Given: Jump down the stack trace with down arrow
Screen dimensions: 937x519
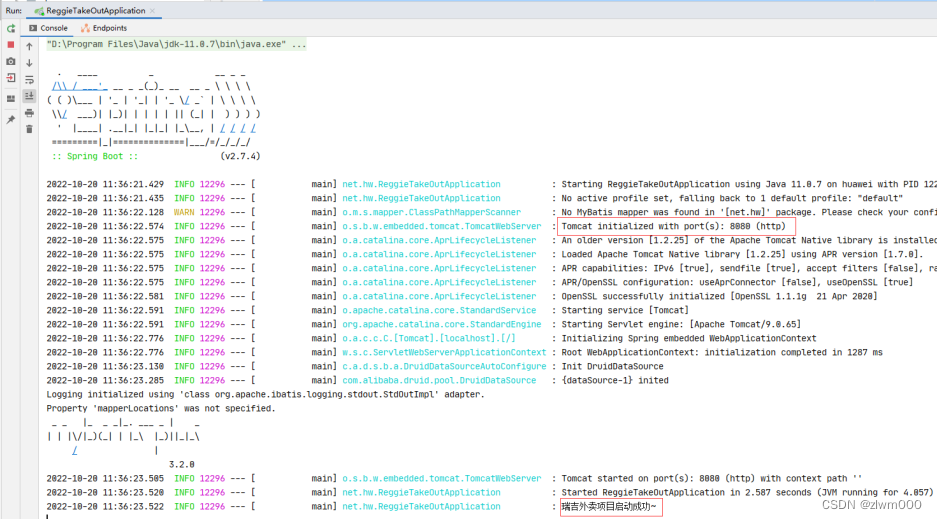Looking at the screenshot, I should 29,63.
